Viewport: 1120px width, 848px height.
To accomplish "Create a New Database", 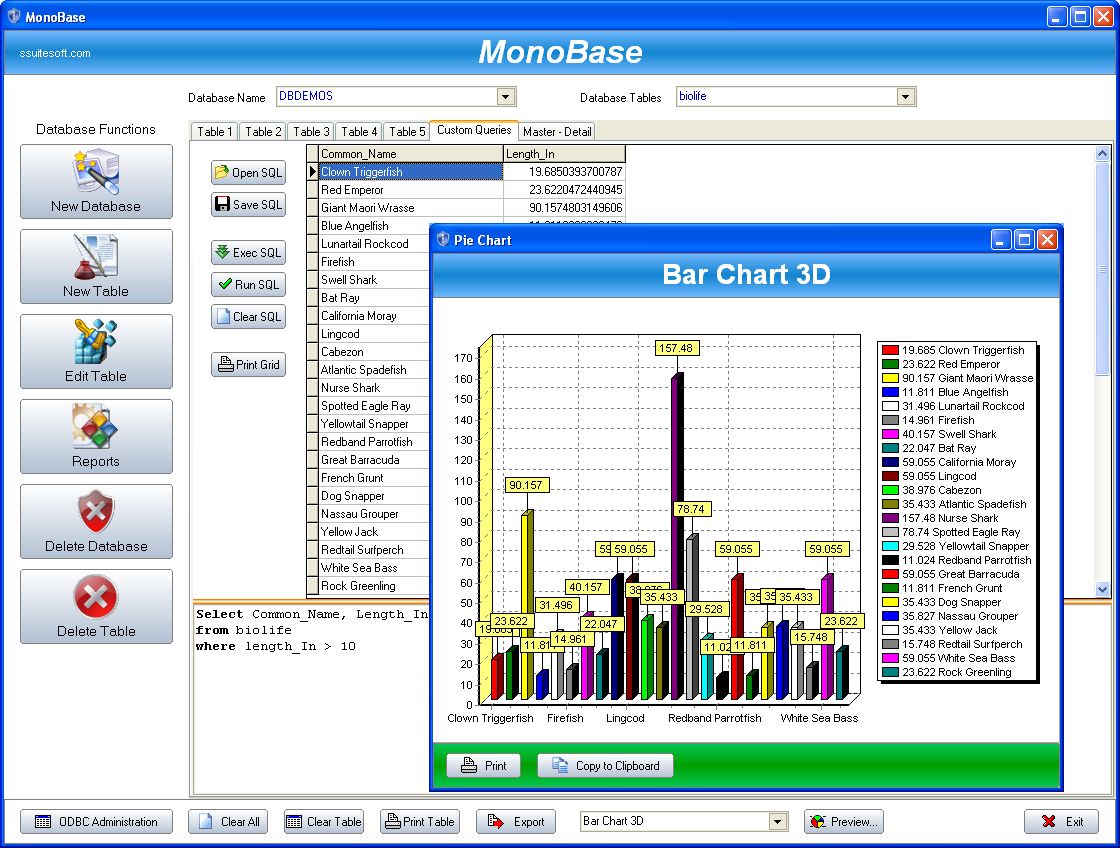I will click(x=95, y=182).
